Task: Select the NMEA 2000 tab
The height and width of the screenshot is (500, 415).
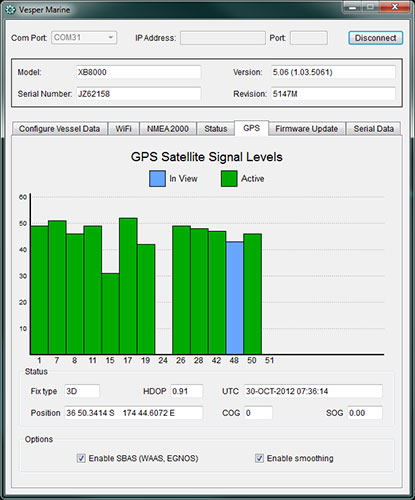Action: [x=168, y=129]
